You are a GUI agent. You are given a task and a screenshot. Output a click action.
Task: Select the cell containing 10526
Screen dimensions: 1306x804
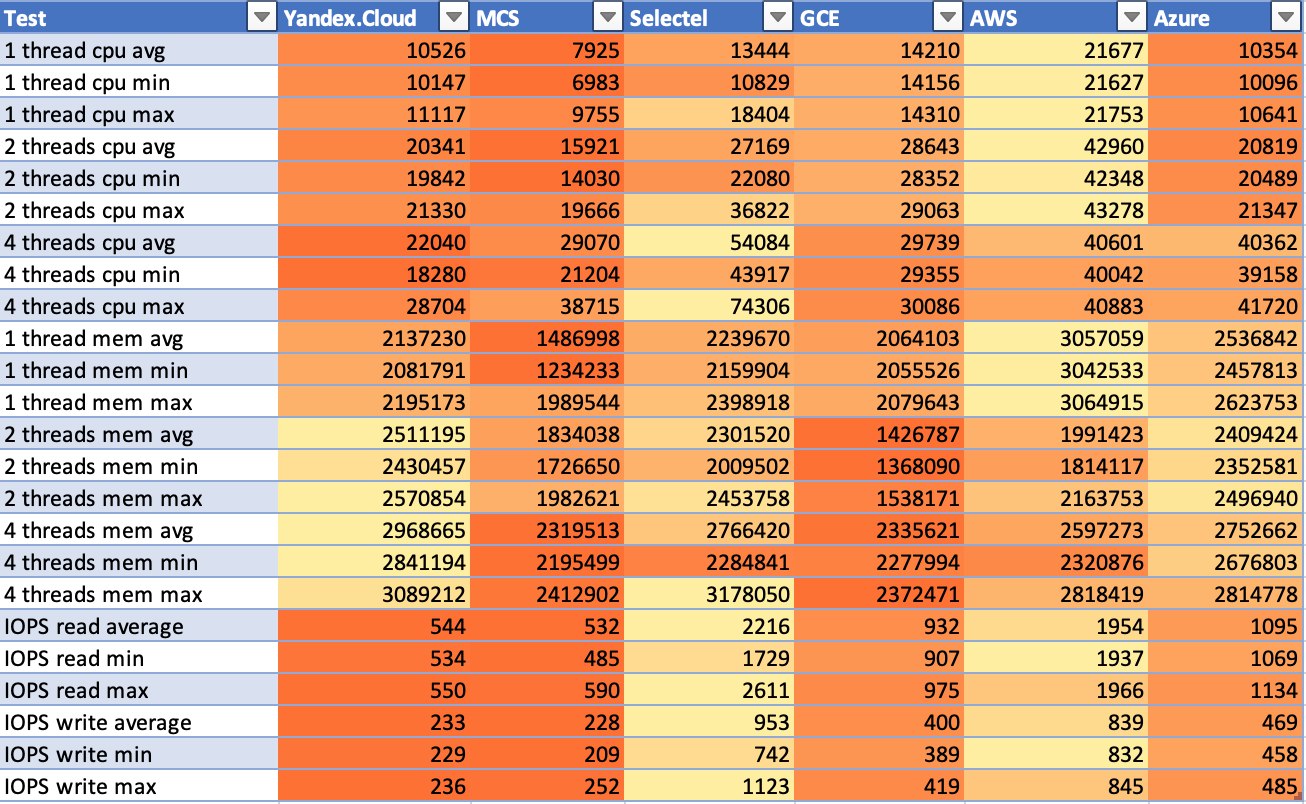point(373,51)
